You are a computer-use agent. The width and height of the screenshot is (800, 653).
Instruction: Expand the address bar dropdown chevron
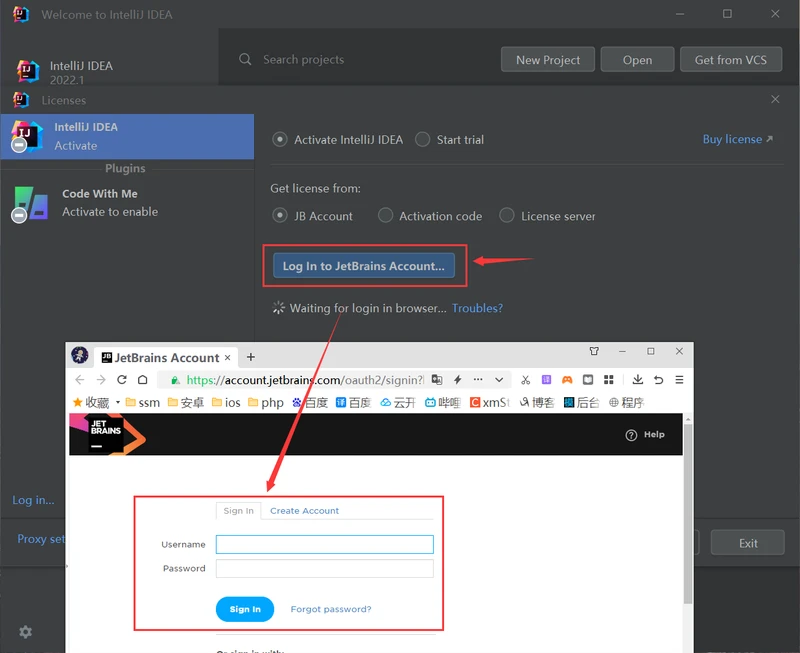pyautogui.click(x=498, y=380)
